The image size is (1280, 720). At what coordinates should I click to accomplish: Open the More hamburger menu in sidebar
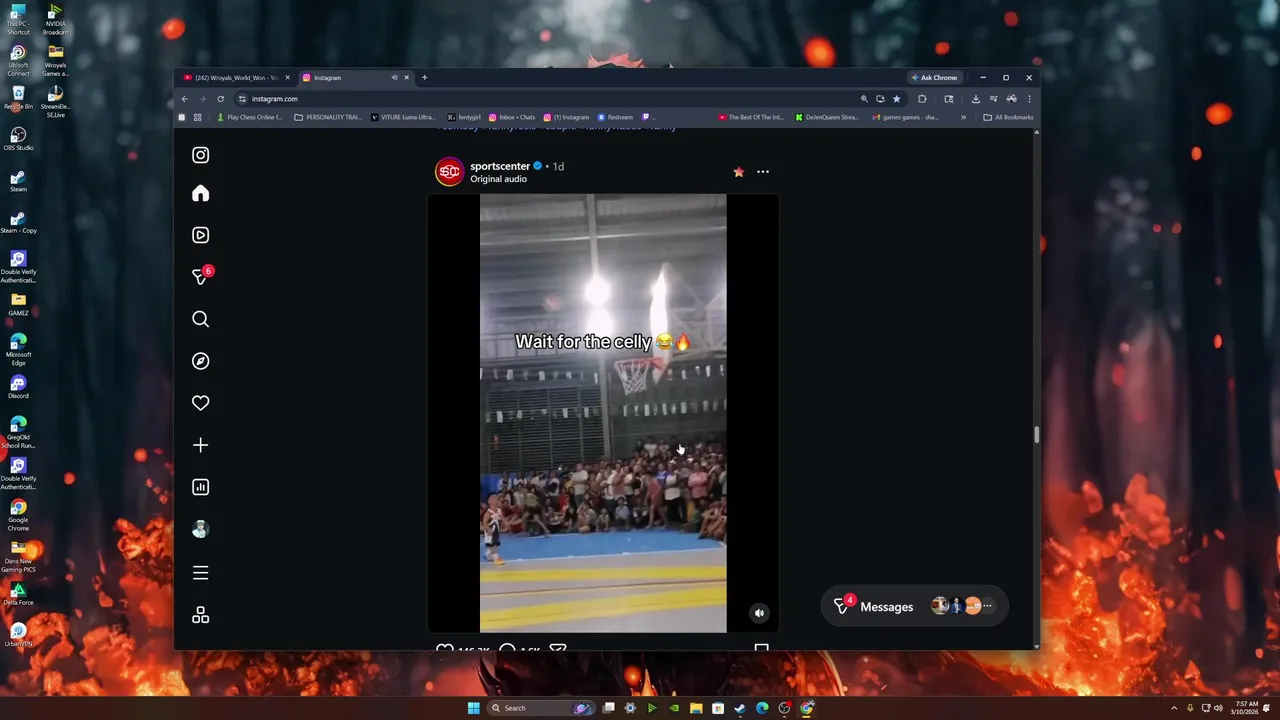point(200,573)
